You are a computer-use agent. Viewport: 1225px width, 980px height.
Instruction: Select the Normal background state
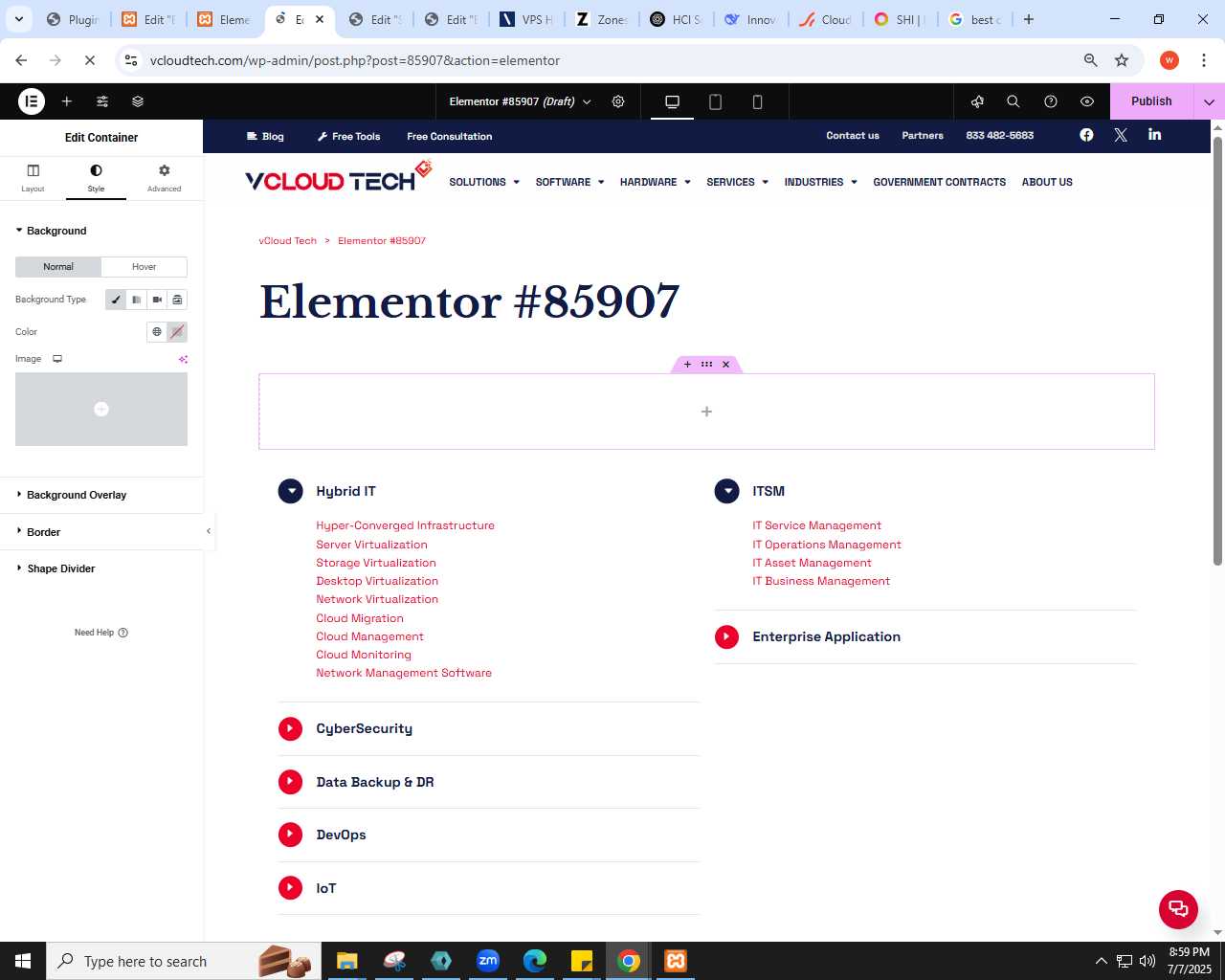[58, 267]
